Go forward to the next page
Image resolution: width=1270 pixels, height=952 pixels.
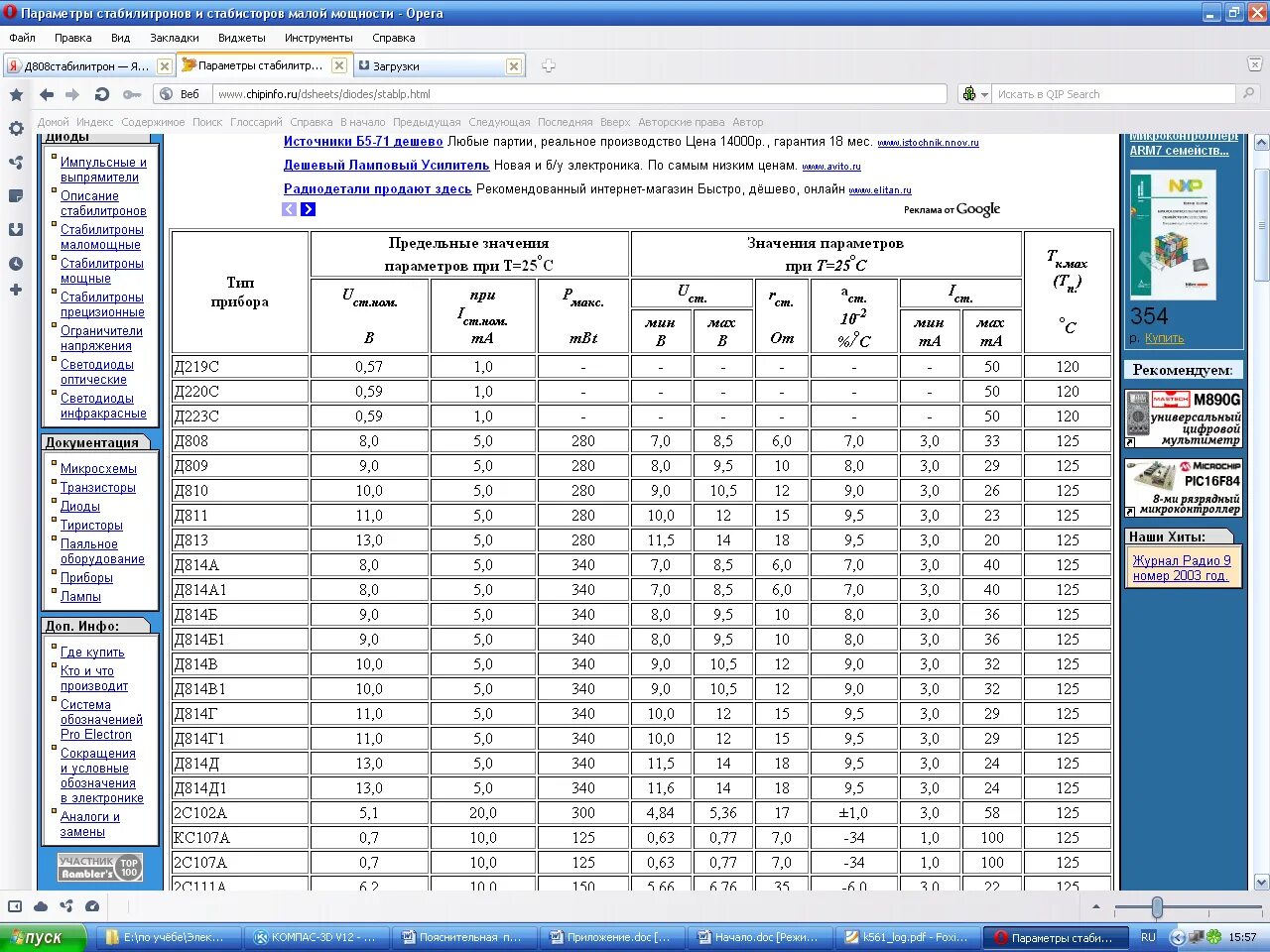click(x=72, y=94)
